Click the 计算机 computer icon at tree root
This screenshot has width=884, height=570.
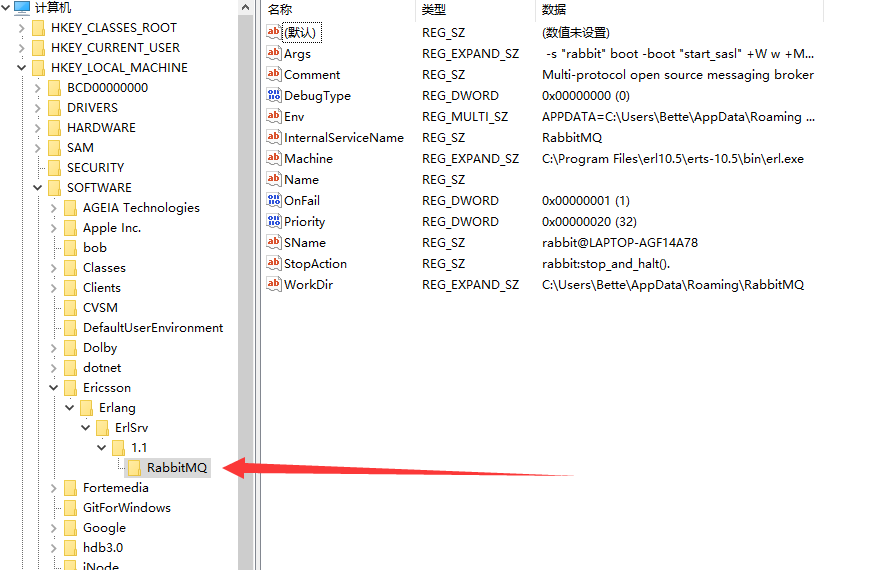point(22,7)
